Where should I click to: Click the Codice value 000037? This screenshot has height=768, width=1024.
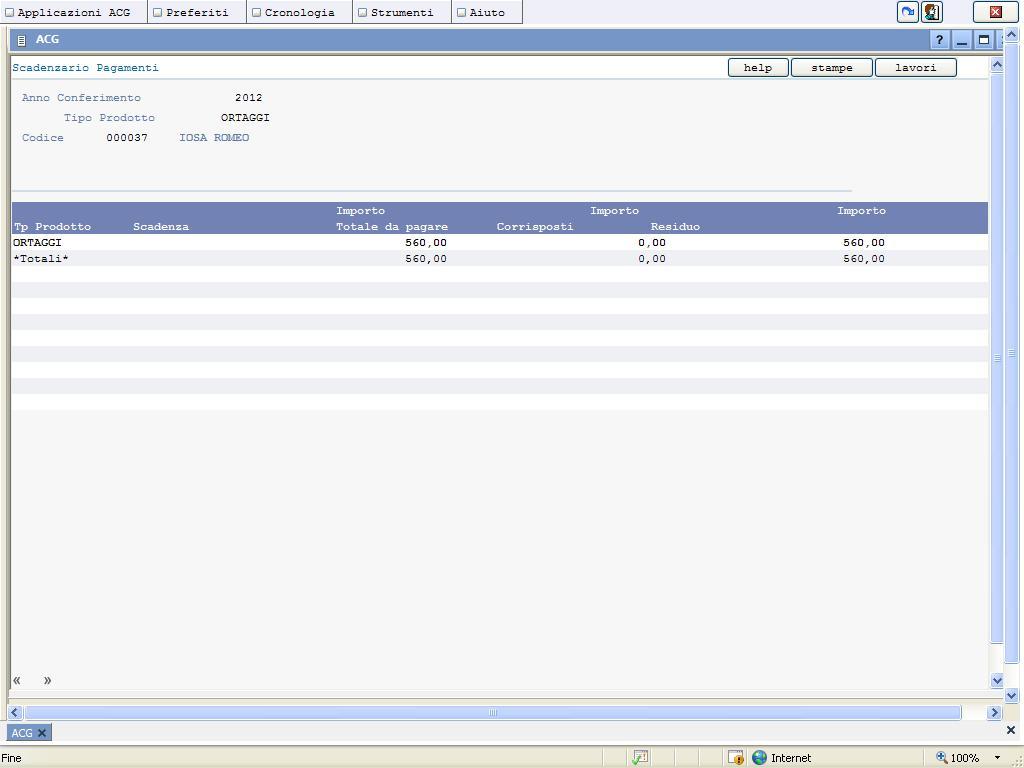[127, 138]
